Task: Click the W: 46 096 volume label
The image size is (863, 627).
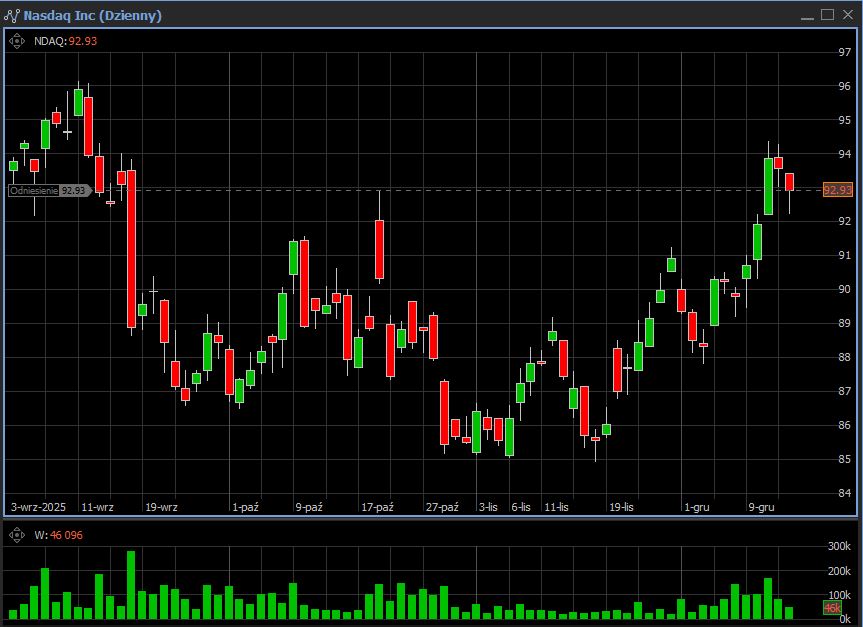Action: click(x=58, y=535)
